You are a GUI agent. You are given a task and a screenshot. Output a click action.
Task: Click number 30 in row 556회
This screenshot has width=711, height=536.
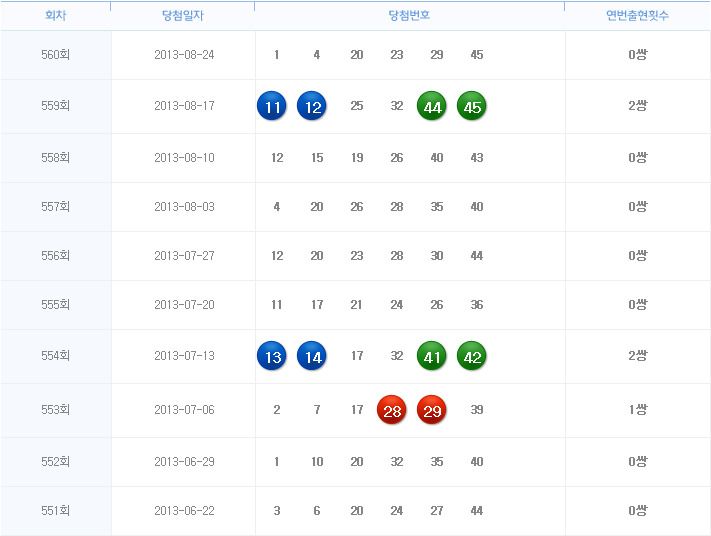click(437, 256)
